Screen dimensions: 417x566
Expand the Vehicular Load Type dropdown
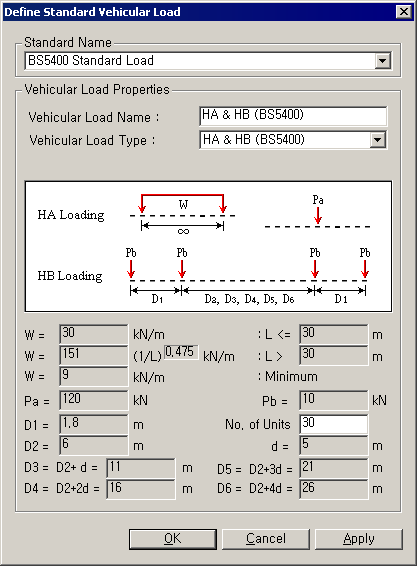tap(377, 140)
